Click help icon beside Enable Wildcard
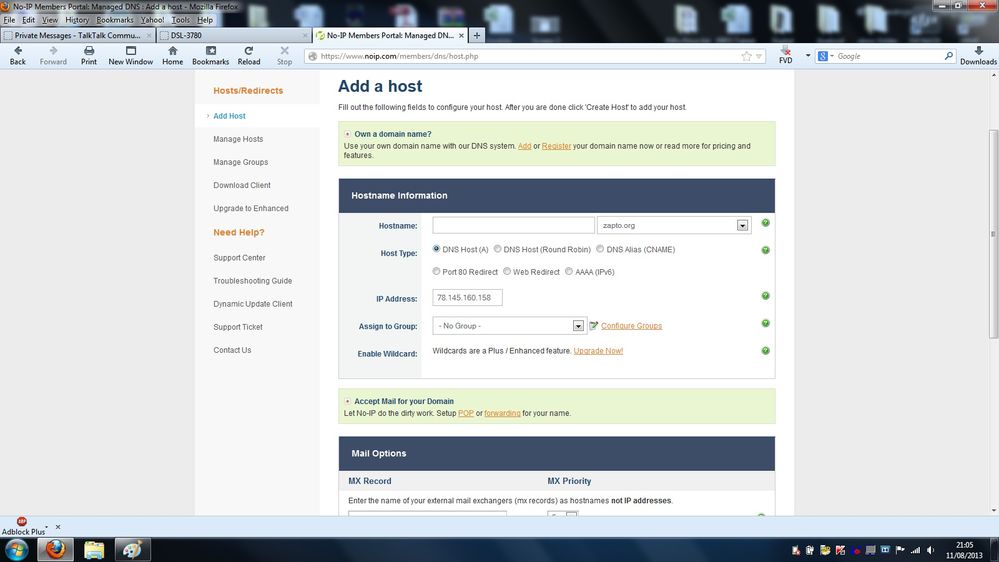Screen dimensions: 999x562 [765, 350]
